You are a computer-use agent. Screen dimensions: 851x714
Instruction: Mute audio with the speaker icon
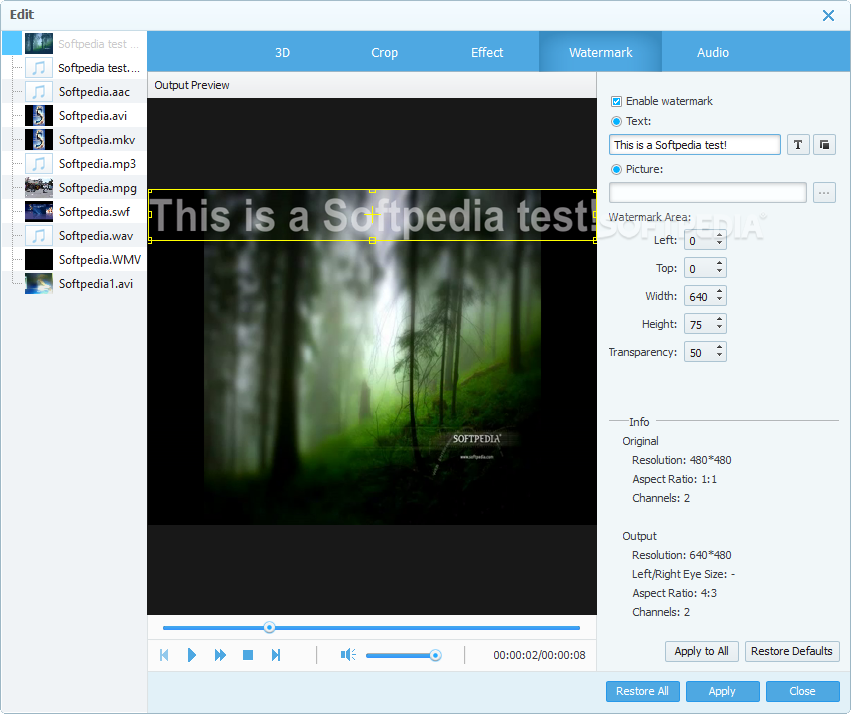(x=348, y=655)
